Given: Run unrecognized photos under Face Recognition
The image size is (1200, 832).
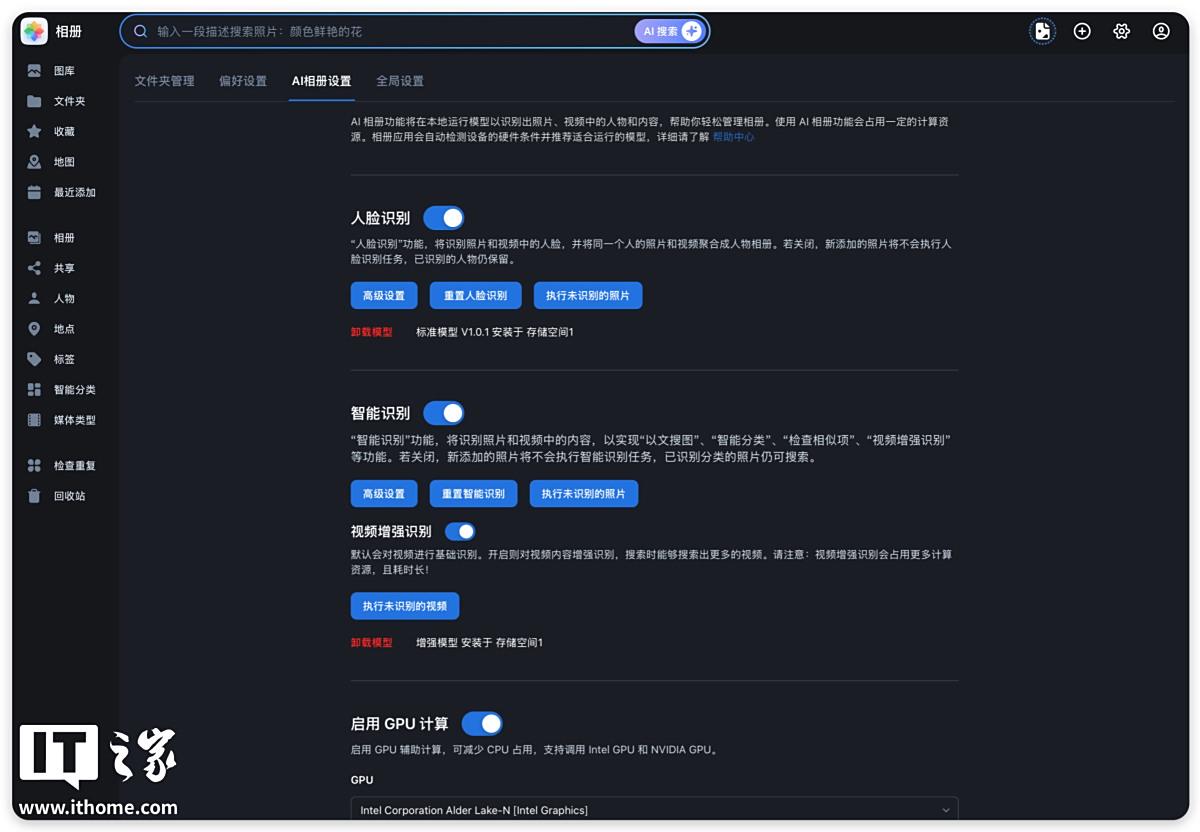Looking at the screenshot, I should (588, 296).
